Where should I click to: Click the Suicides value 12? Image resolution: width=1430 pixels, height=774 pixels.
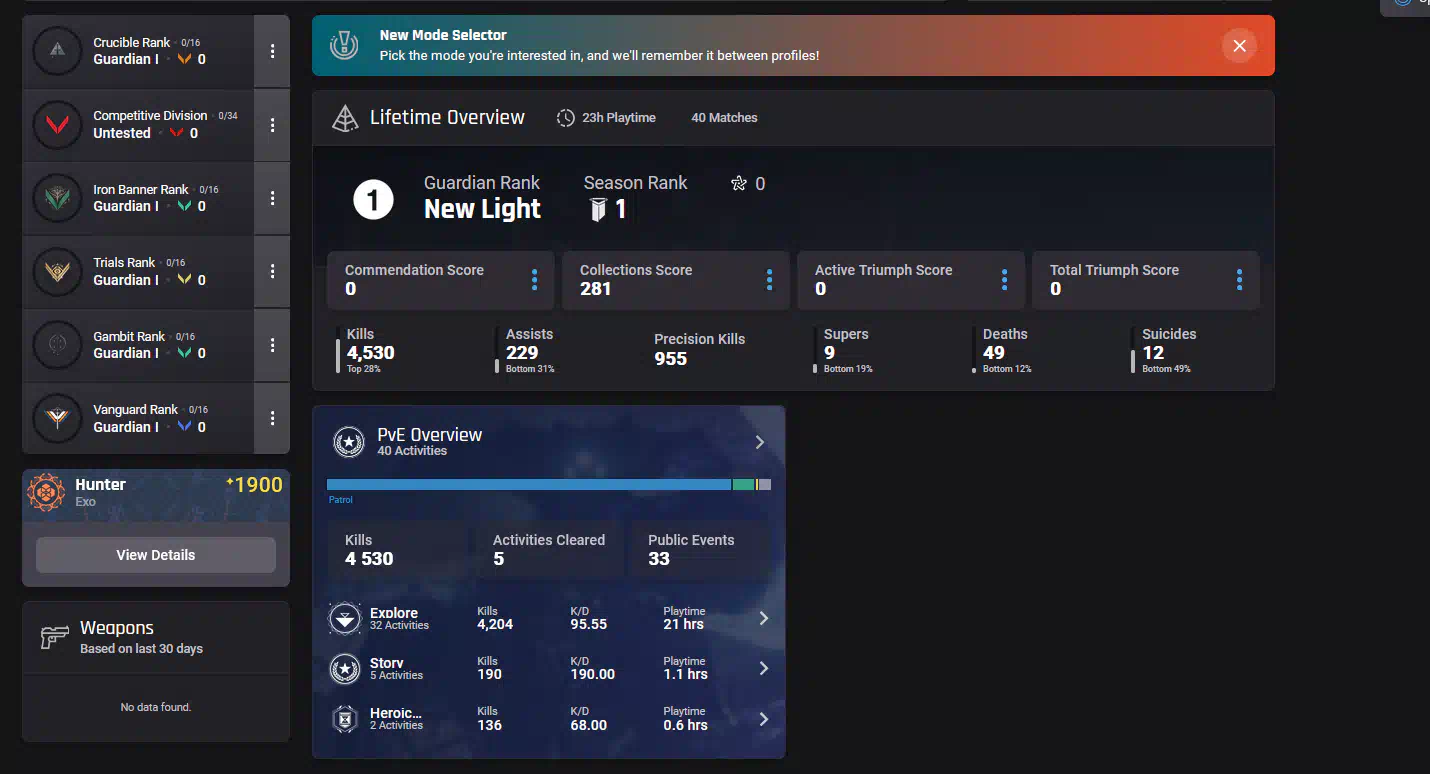coord(1153,352)
